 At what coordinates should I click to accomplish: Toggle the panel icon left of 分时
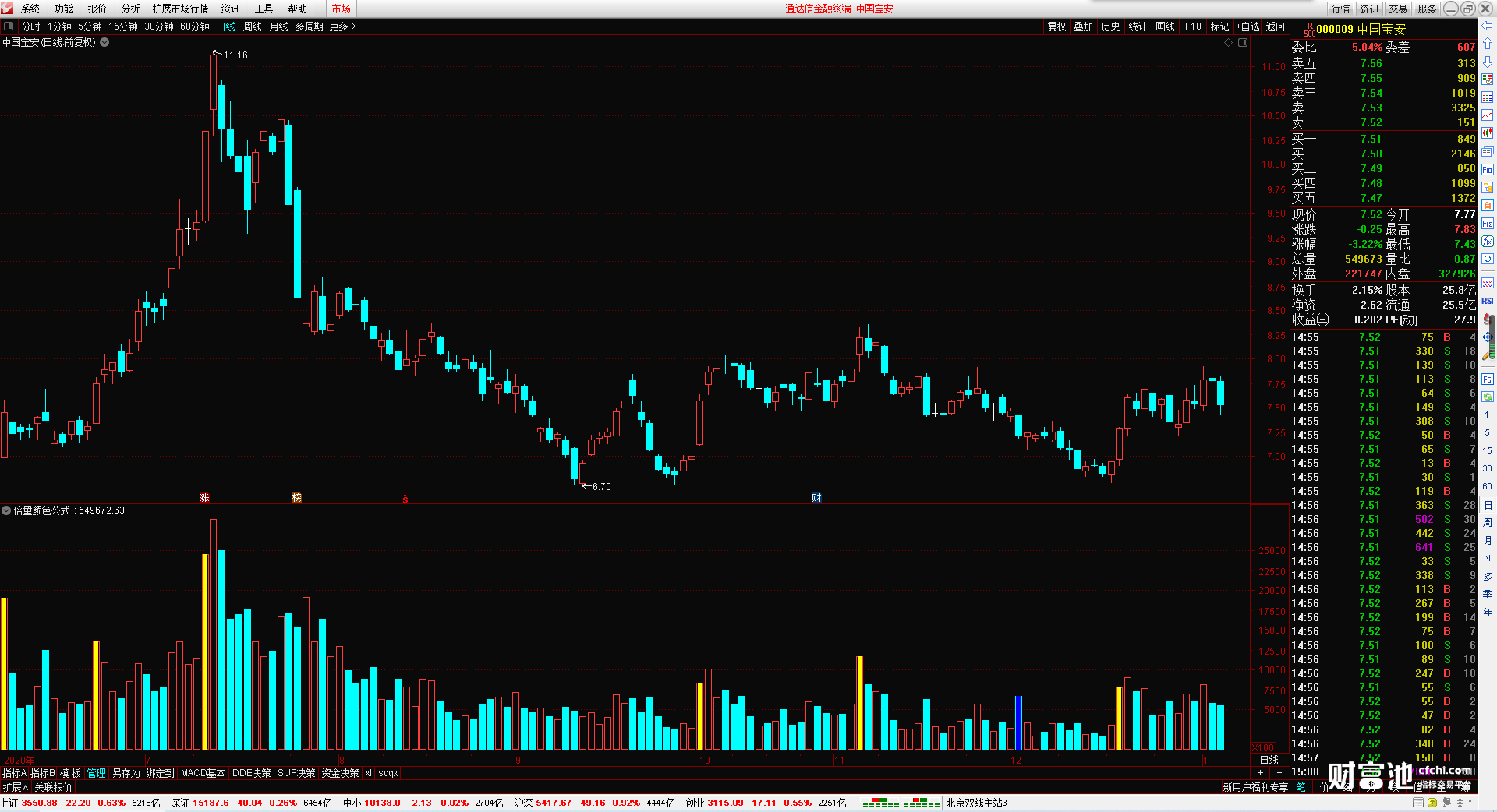click(9, 26)
